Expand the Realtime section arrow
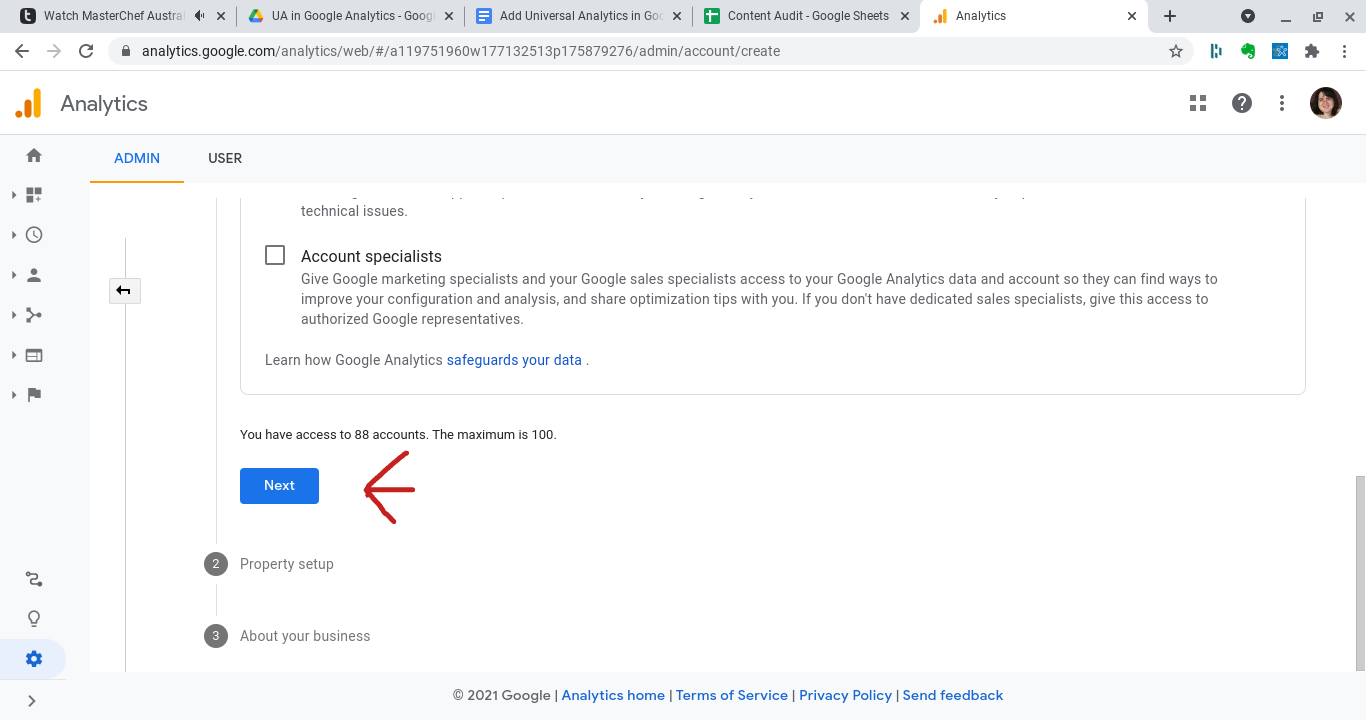Image resolution: width=1366 pixels, height=720 pixels. (14, 235)
